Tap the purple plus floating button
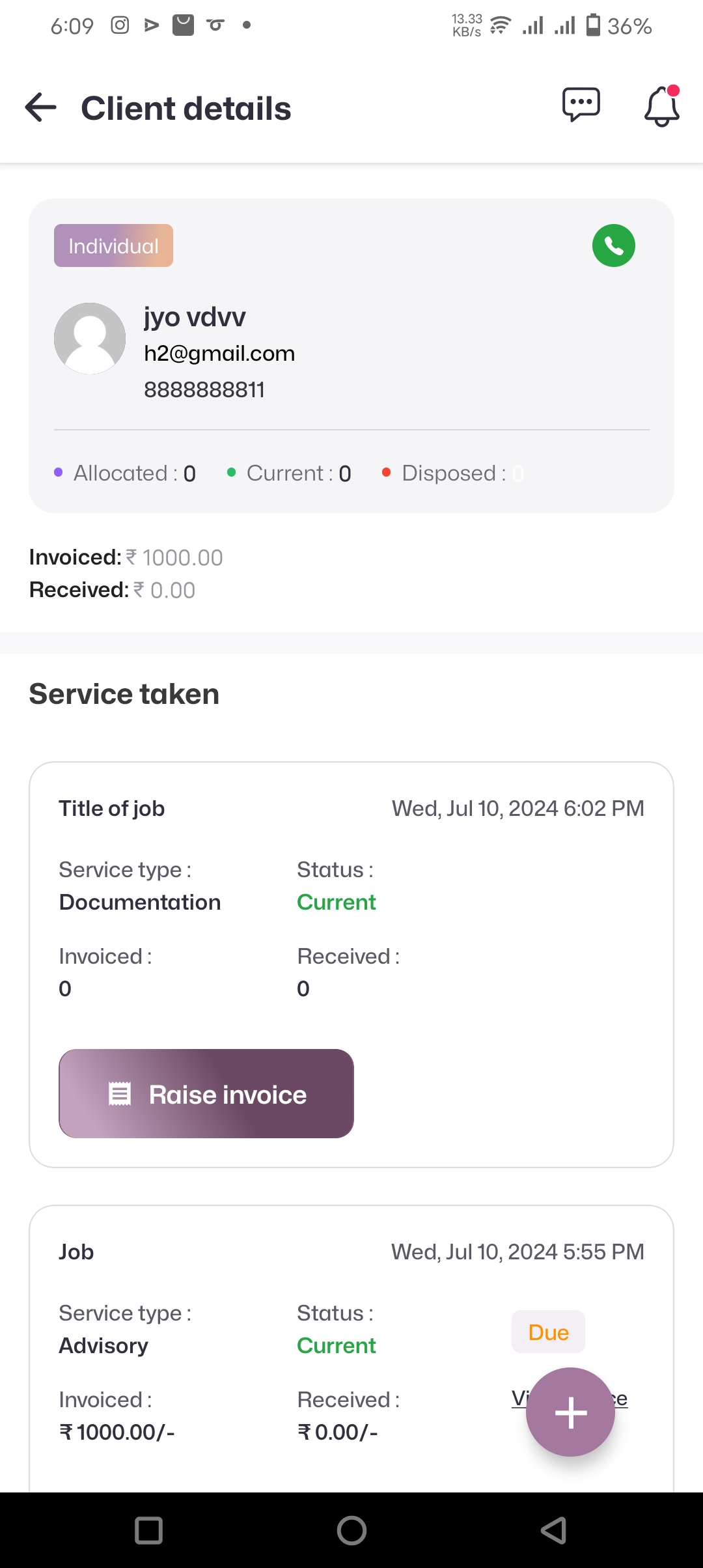This screenshot has height=1568, width=703. click(x=570, y=1412)
